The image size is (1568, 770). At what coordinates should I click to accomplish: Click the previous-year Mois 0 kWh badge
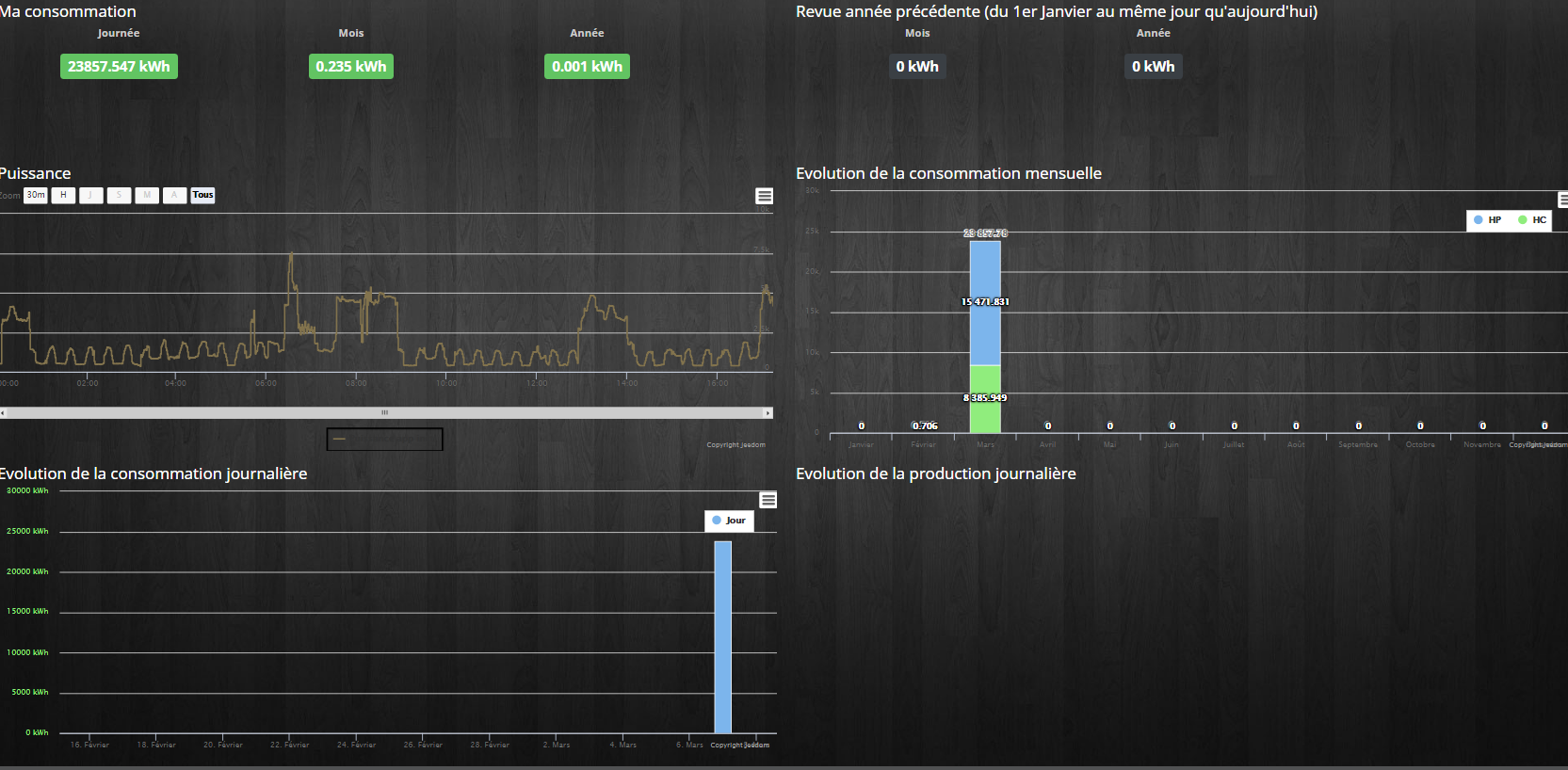[x=917, y=66]
